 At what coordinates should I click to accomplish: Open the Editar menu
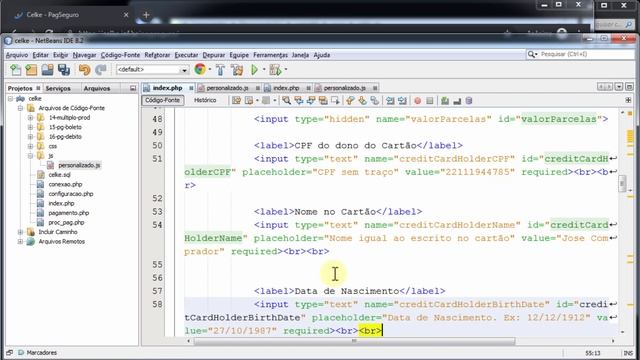pyautogui.click(x=40, y=55)
